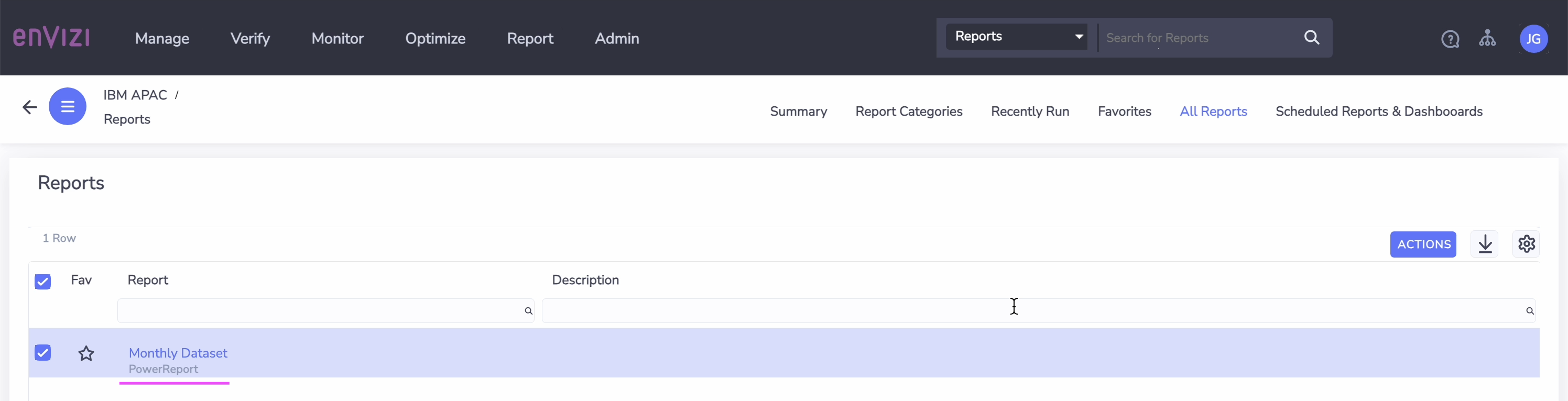This screenshot has height=401, width=1568.
Task: Open the Optimize top menu
Action: [x=435, y=38]
